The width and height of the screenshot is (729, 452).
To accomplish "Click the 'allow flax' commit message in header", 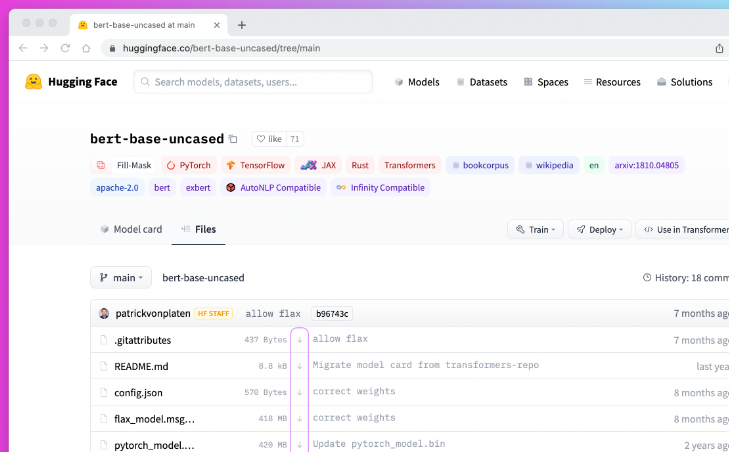I will 273,314.
